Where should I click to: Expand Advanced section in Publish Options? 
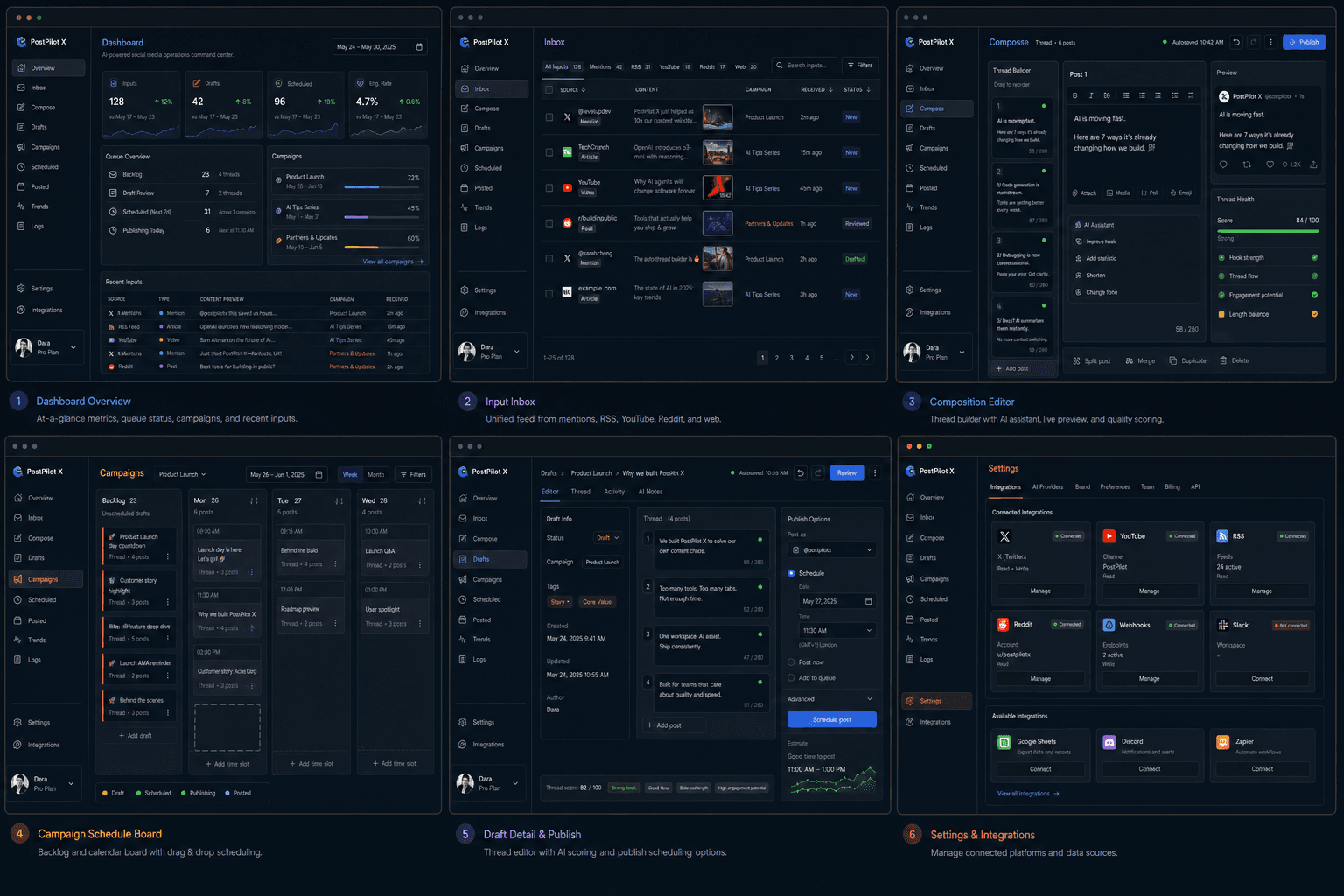pos(829,699)
